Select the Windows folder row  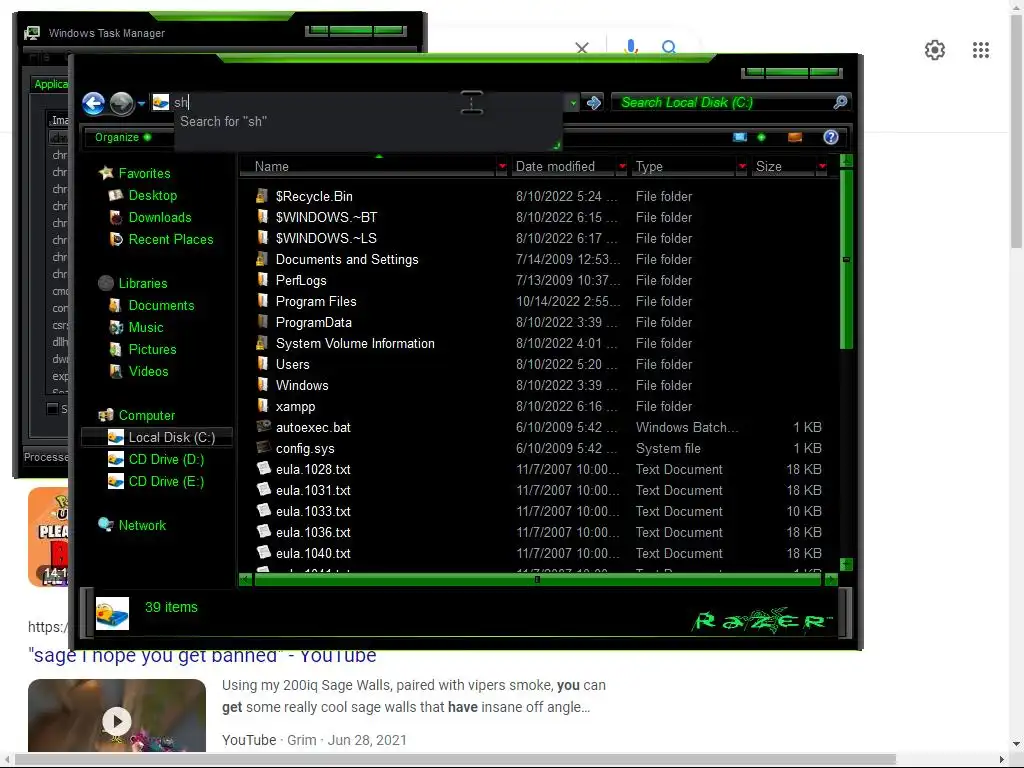[539, 385]
